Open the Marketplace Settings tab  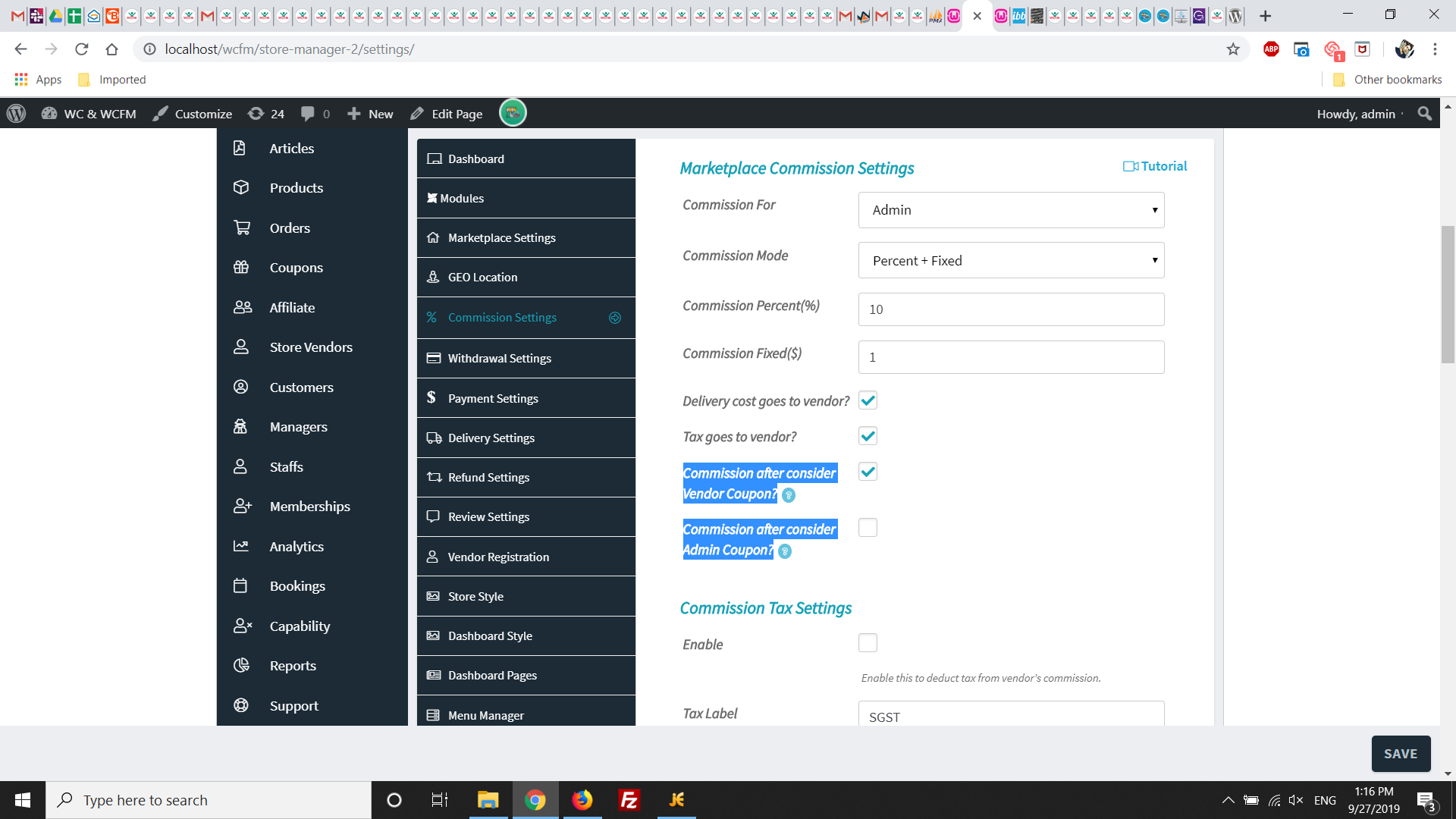(526, 237)
